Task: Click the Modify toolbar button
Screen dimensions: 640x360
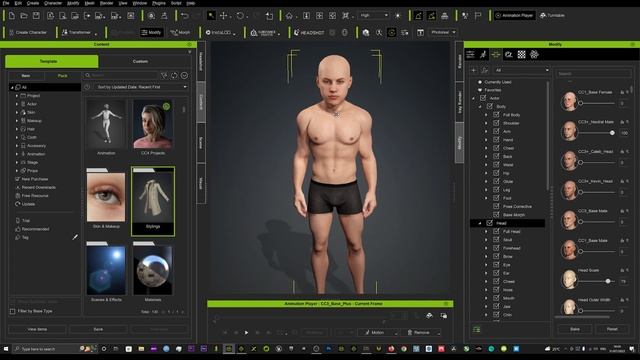Action: pos(151,32)
